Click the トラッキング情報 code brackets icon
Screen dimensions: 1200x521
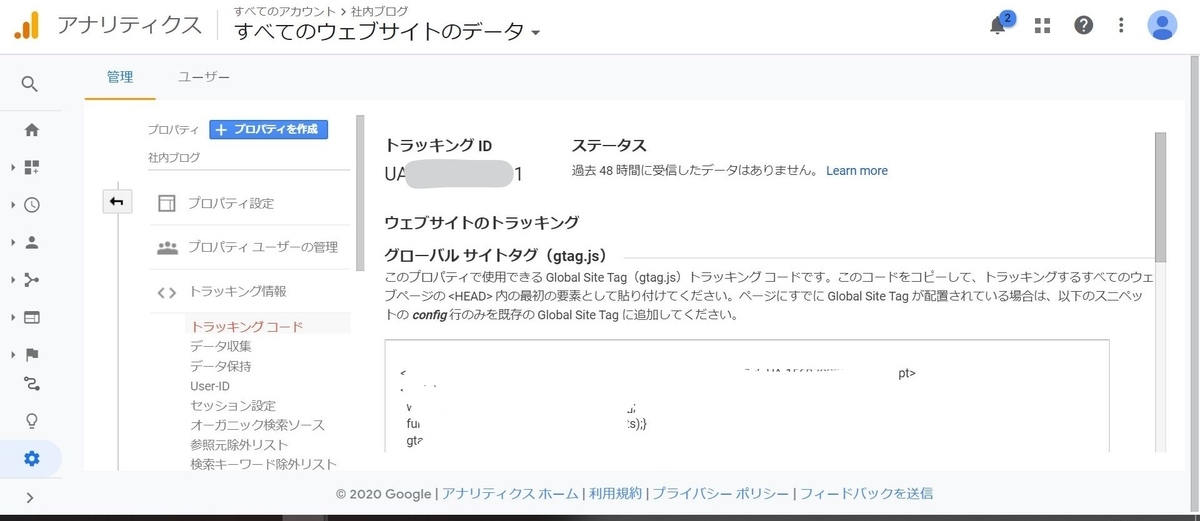(x=166, y=293)
